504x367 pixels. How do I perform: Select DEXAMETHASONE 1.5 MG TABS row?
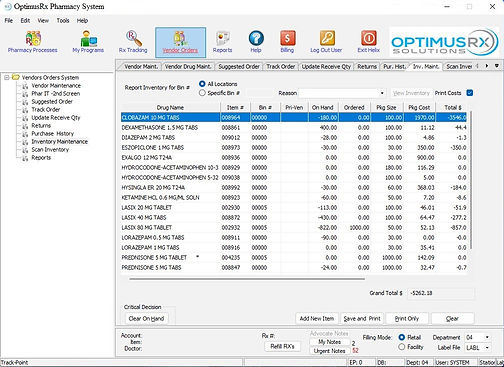click(x=294, y=128)
